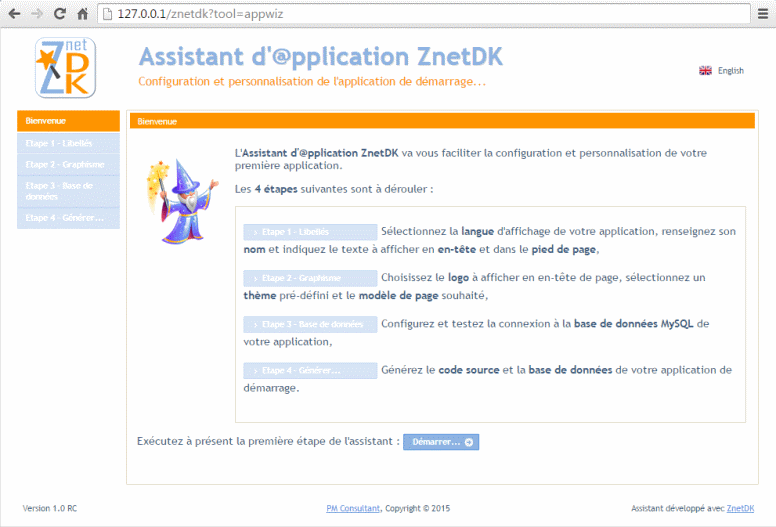The height and width of the screenshot is (527, 776).
Task: Click the Assistant d'@pplication ZnetDK title
Action: [321, 56]
